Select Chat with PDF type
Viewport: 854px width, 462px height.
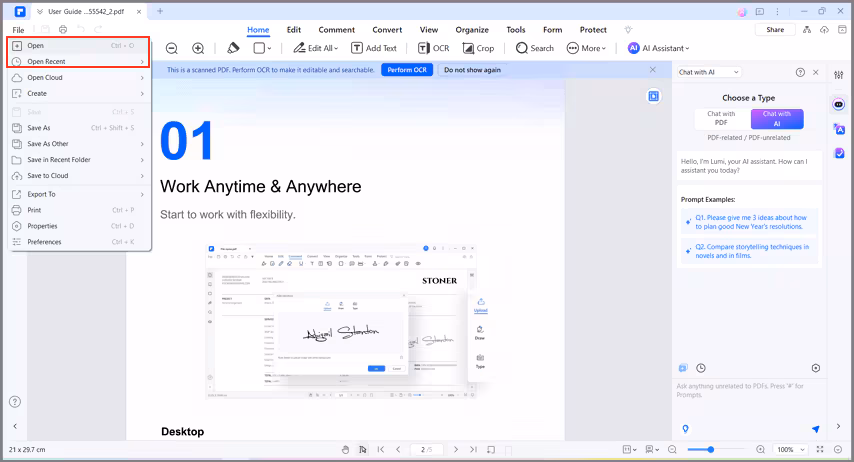click(x=721, y=119)
